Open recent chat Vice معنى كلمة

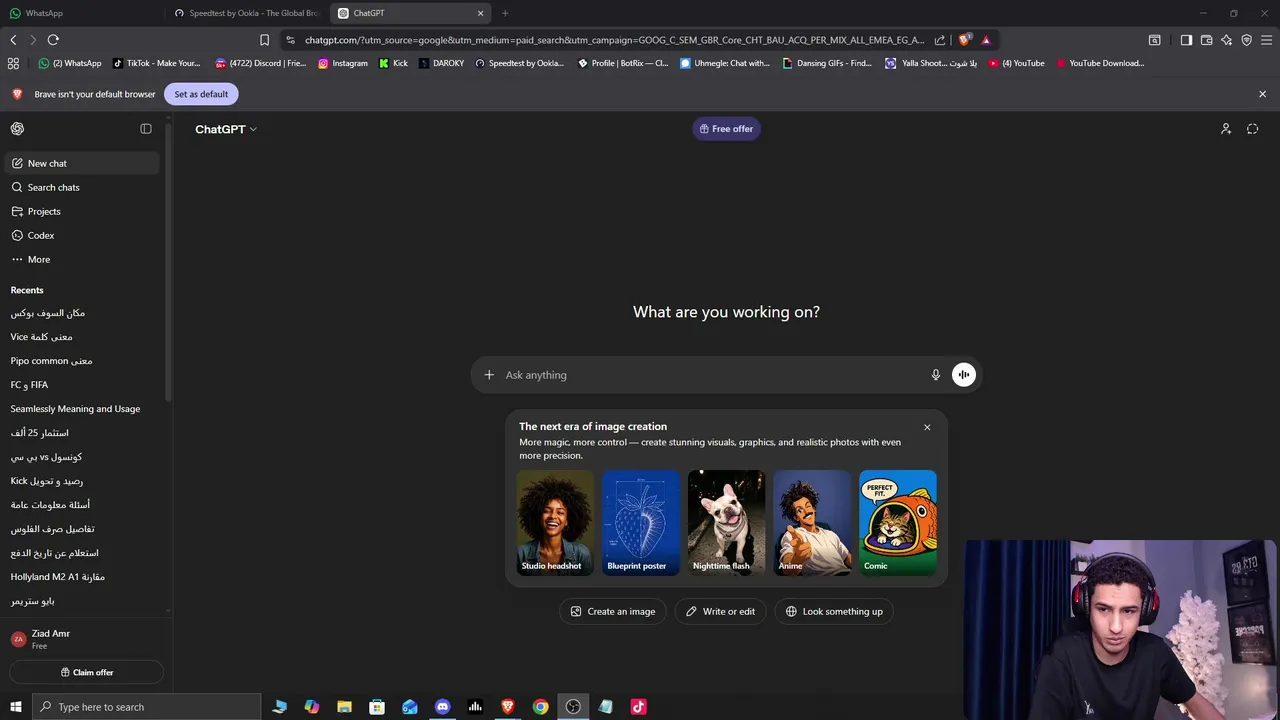pyautogui.click(x=82, y=337)
